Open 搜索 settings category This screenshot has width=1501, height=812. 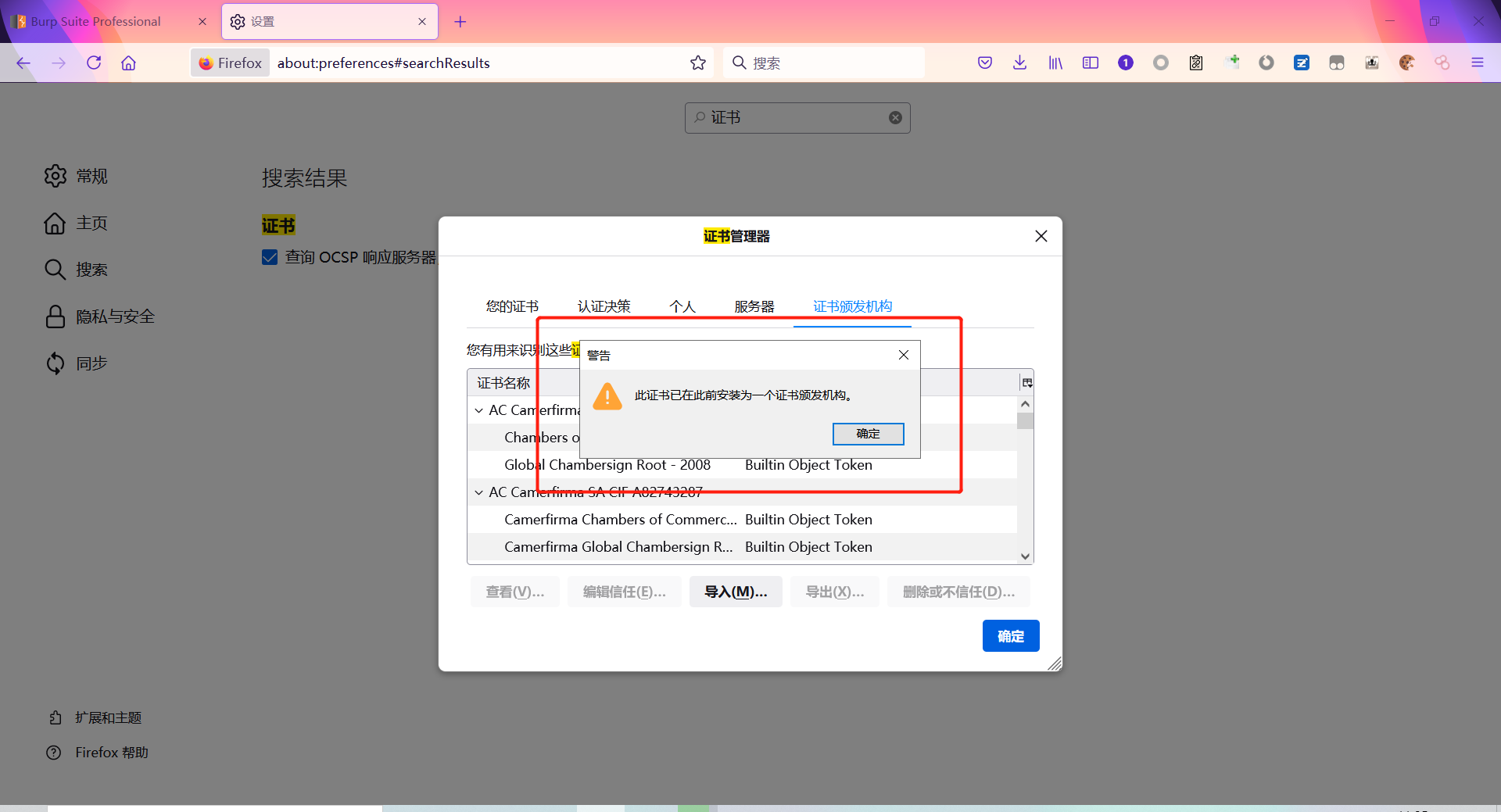coord(77,270)
